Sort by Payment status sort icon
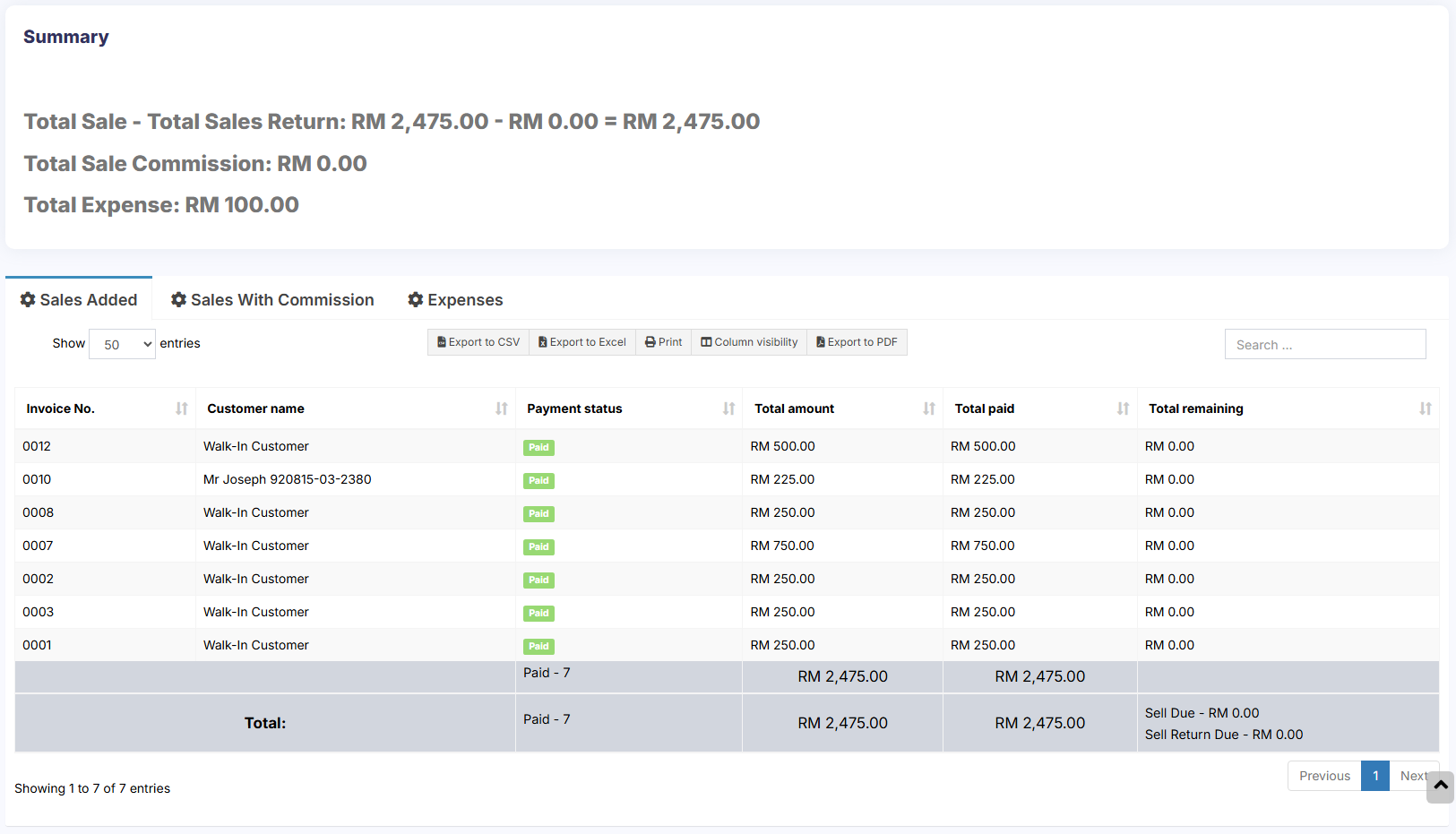The height and width of the screenshot is (834, 1456). pyautogui.click(x=728, y=408)
